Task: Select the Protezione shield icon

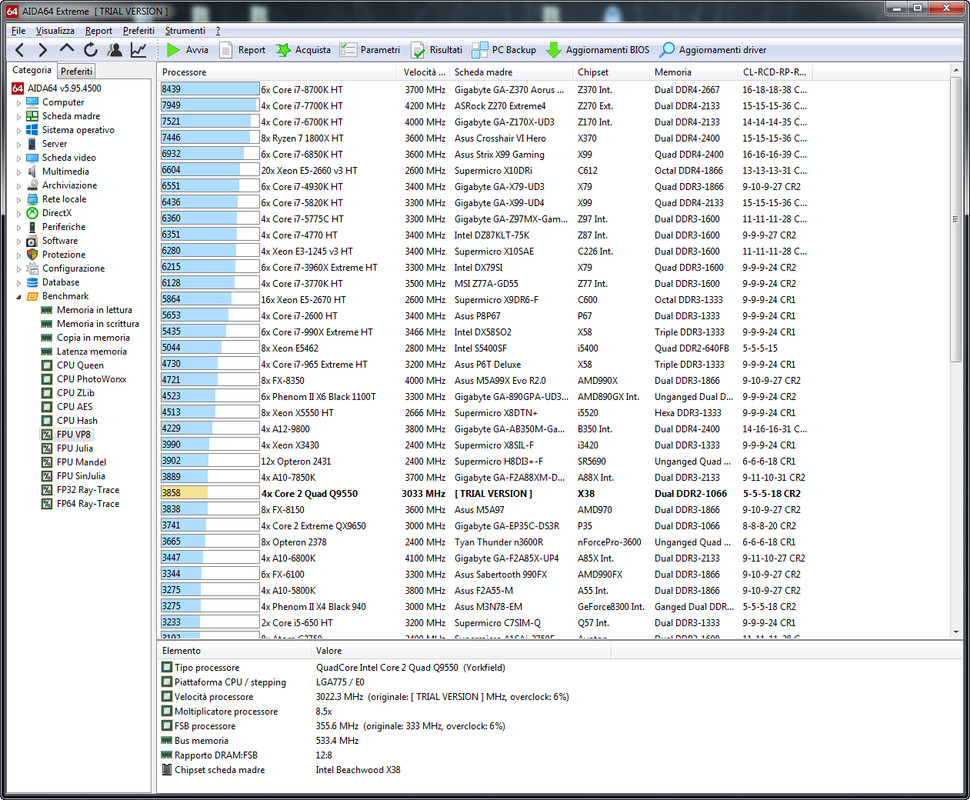Action: click(32, 254)
